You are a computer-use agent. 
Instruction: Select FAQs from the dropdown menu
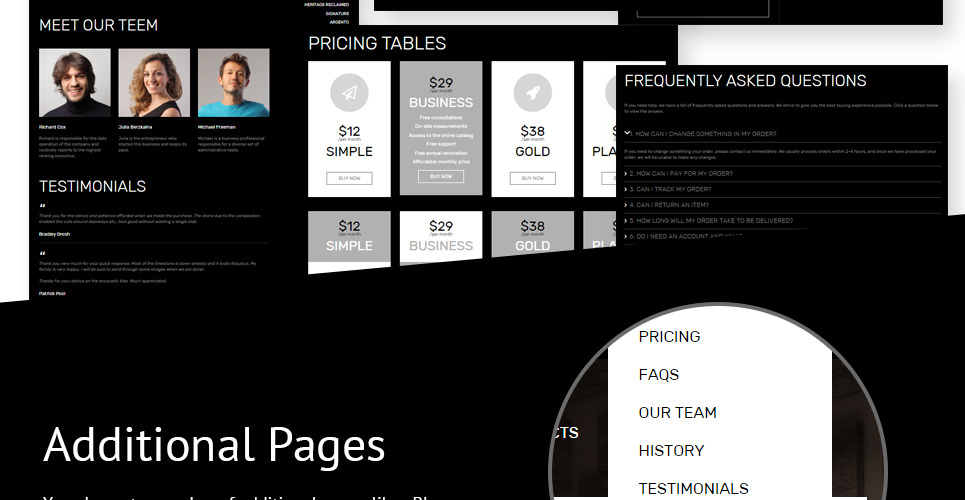click(x=658, y=375)
